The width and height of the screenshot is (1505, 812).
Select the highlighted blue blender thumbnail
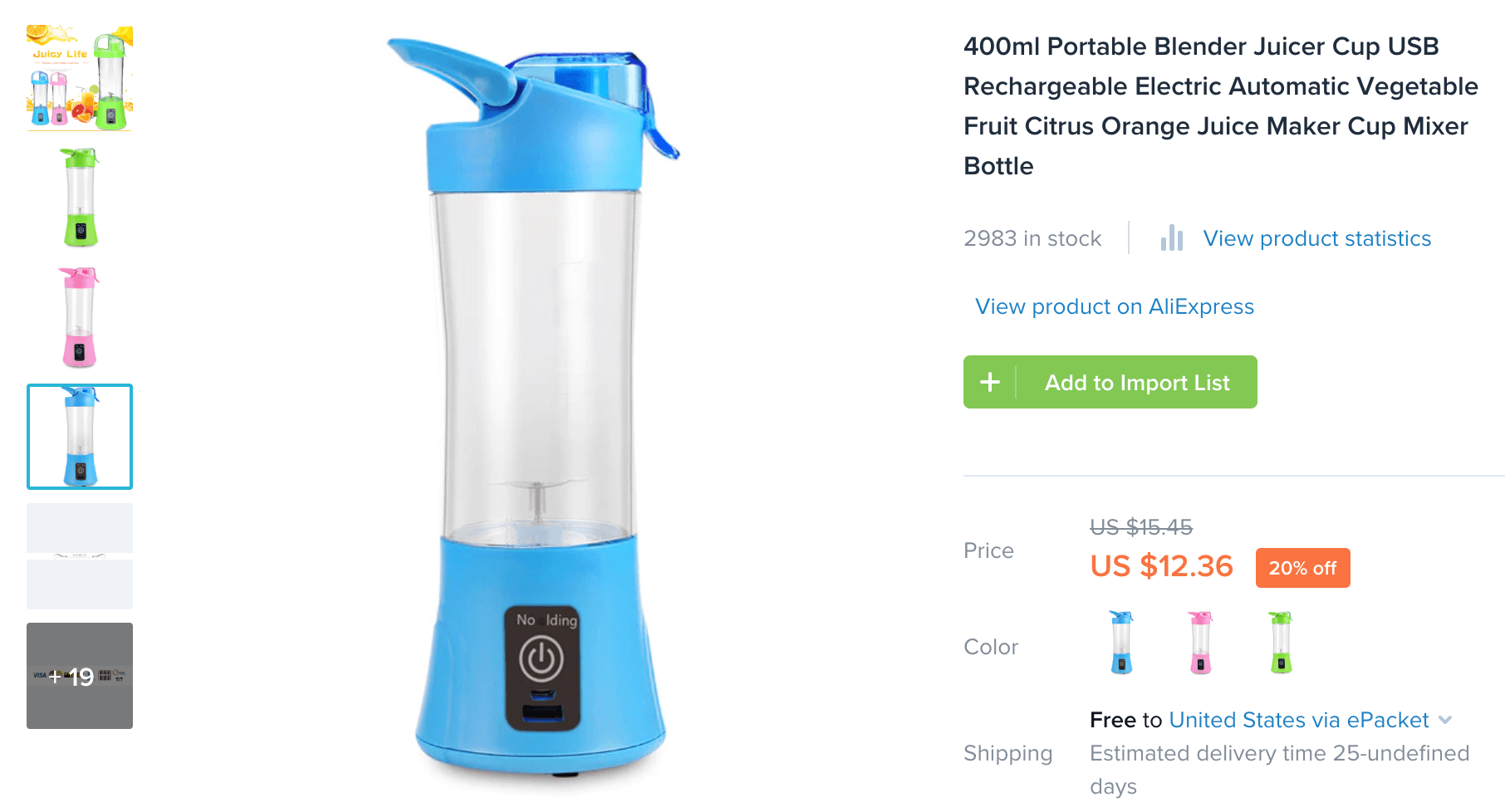tap(80, 437)
